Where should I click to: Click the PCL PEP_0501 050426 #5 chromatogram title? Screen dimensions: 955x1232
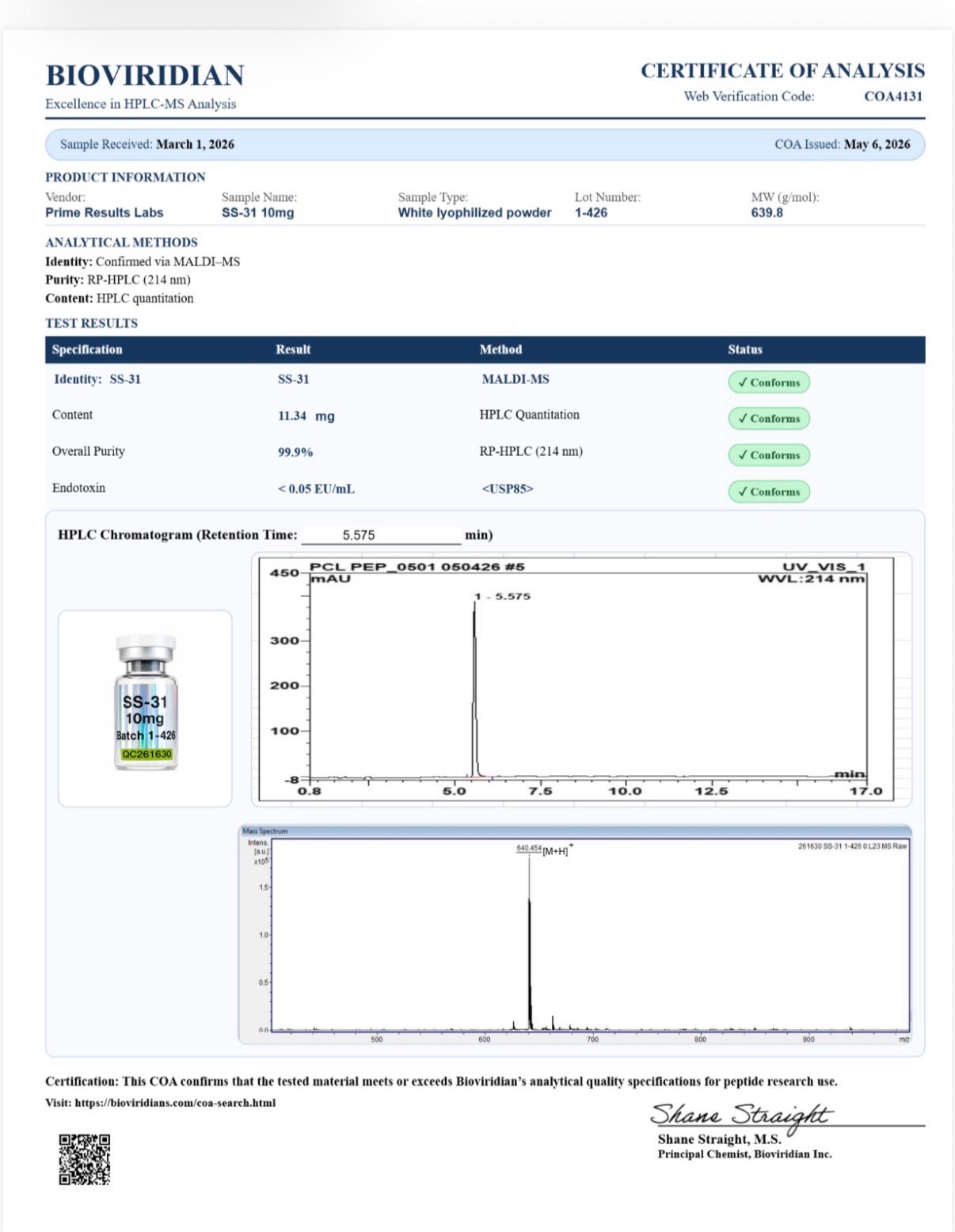point(417,567)
